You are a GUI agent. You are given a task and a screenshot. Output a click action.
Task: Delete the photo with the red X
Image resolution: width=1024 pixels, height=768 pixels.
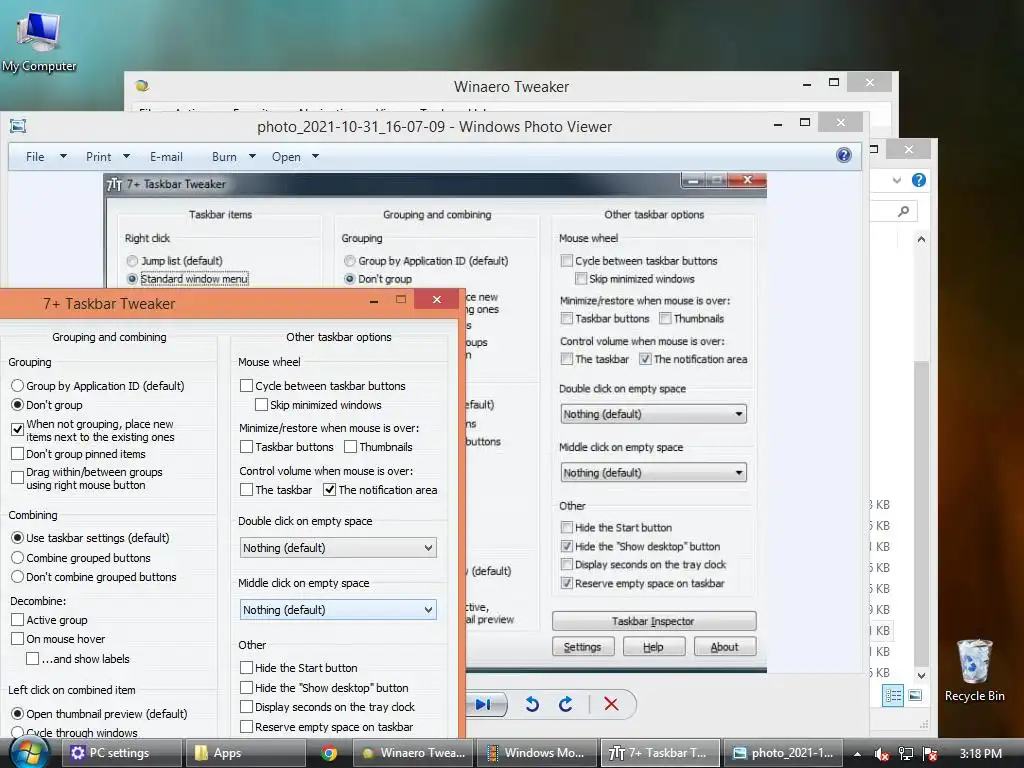pos(611,704)
